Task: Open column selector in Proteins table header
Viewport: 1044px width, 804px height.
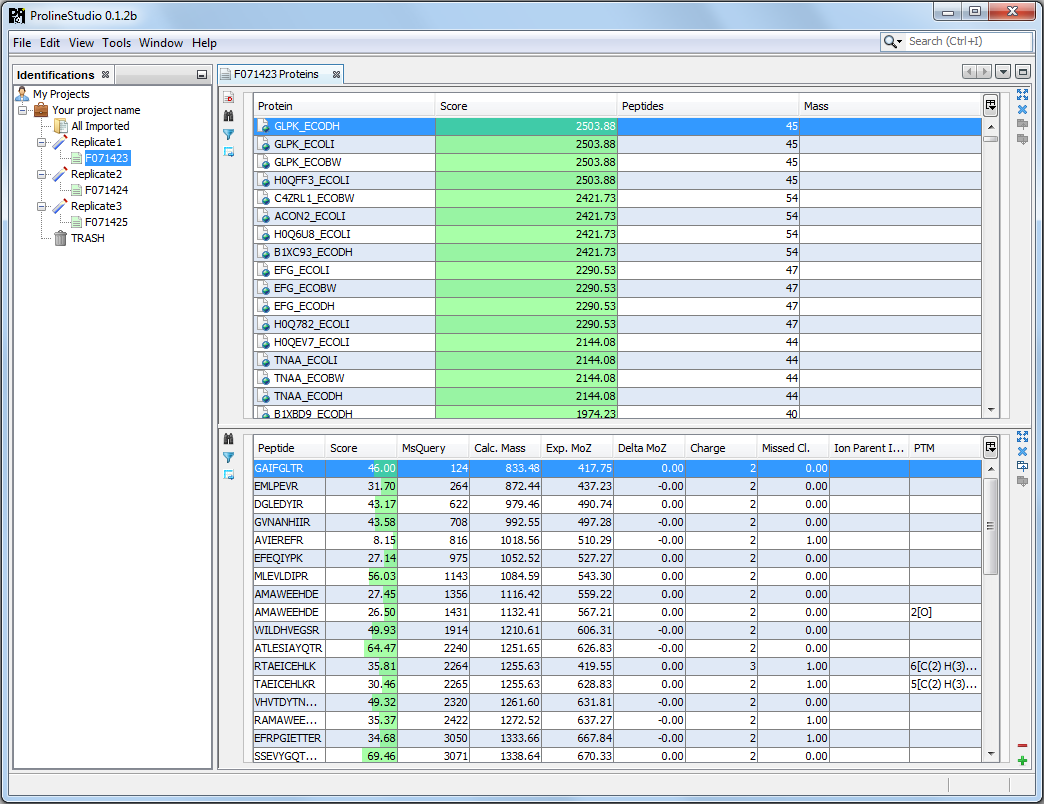Action: pyautogui.click(x=990, y=105)
